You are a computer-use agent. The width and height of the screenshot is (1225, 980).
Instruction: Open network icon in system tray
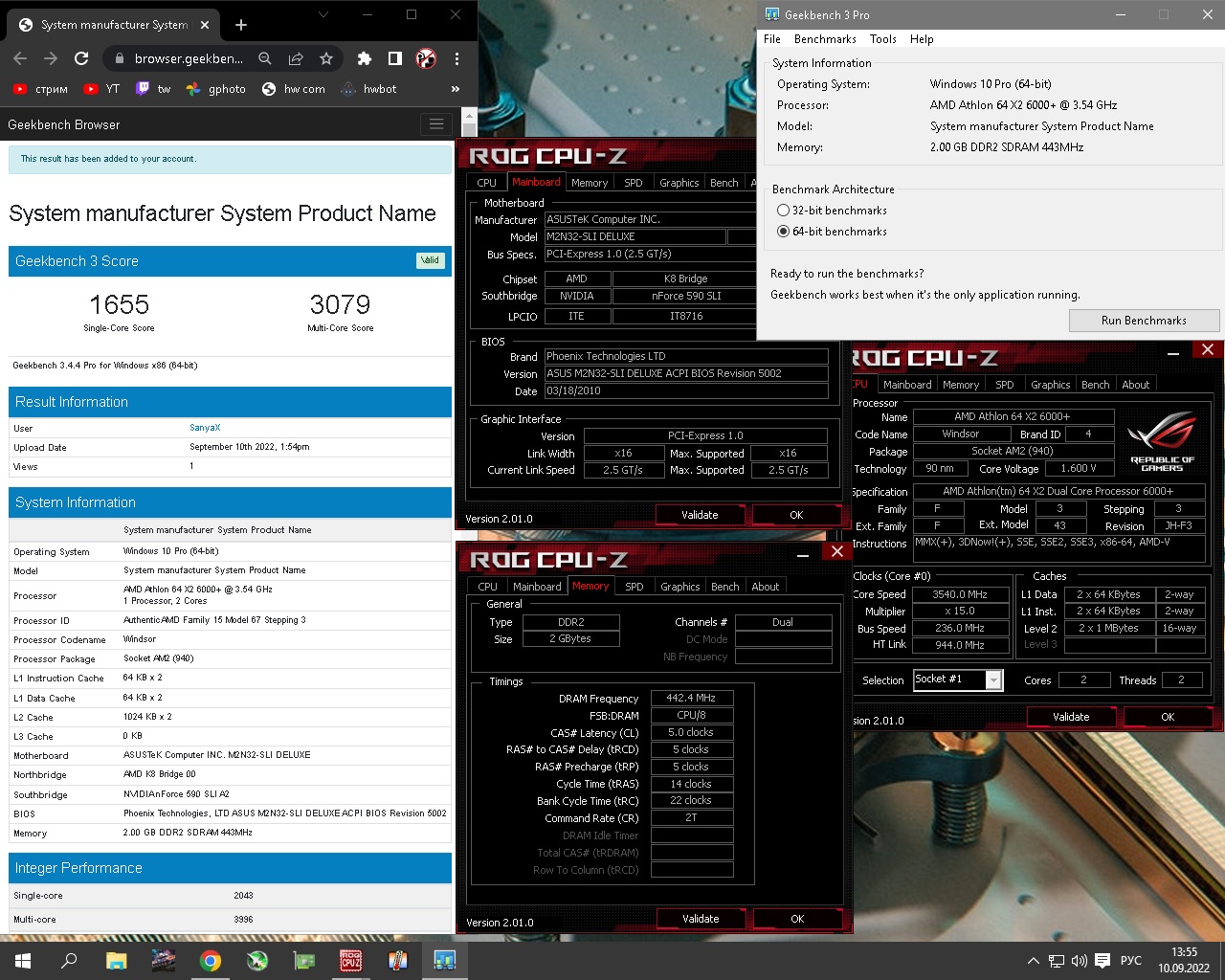coord(1056,961)
